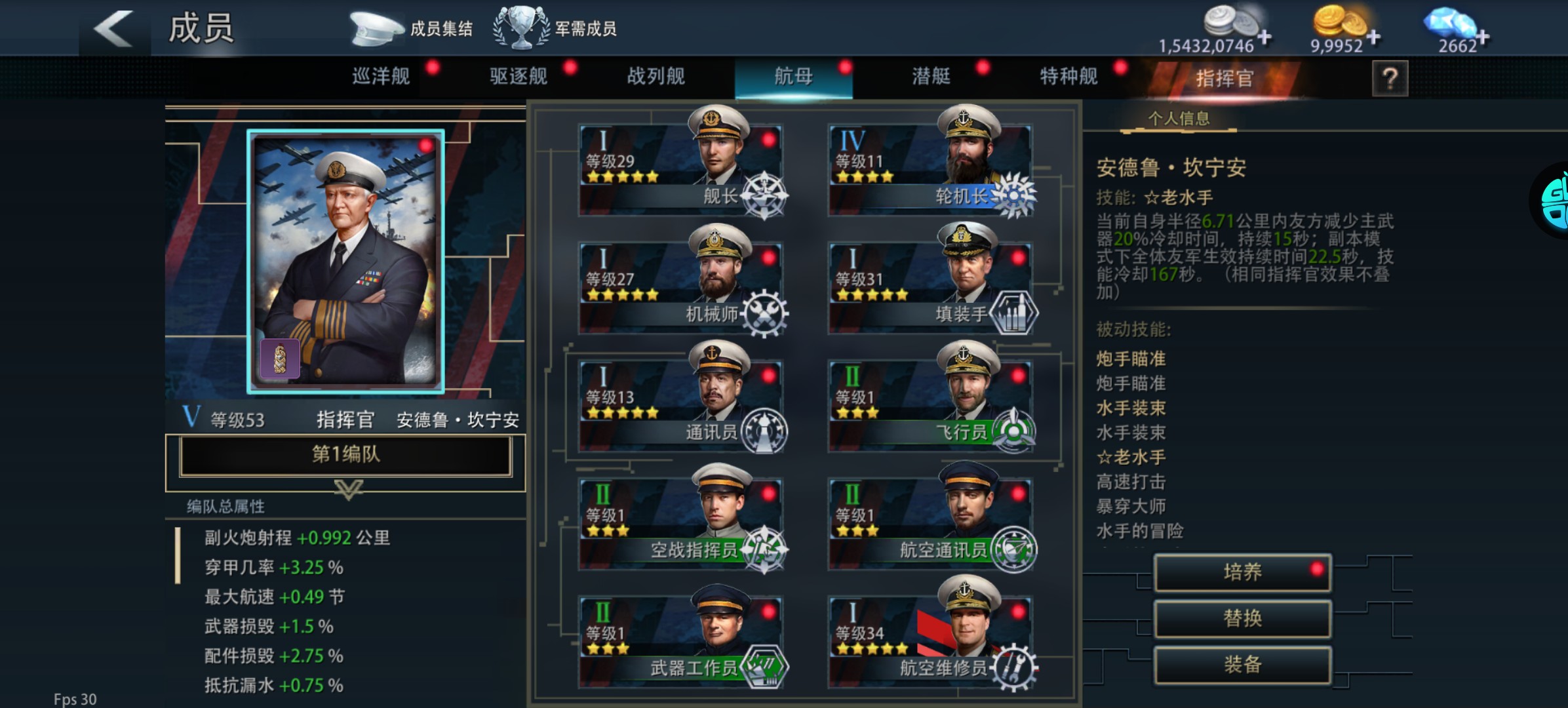Switch to the 潜艇 tab
Viewport: 1568px width, 708px height.
click(931, 77)
